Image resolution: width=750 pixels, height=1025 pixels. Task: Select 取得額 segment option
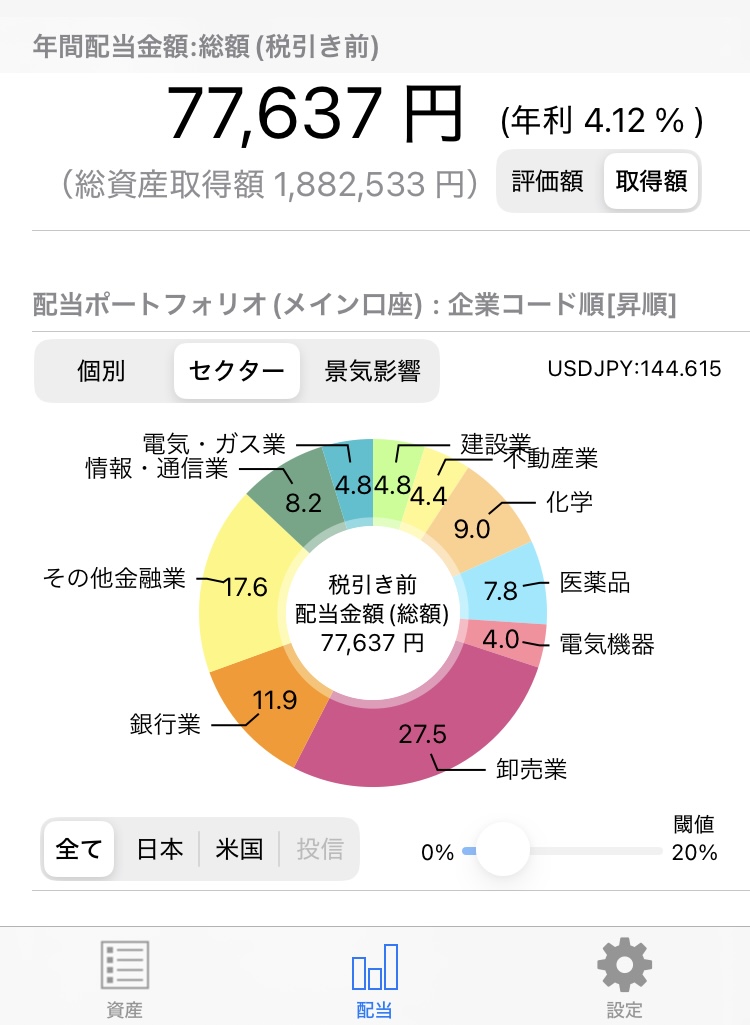point(651,181)
